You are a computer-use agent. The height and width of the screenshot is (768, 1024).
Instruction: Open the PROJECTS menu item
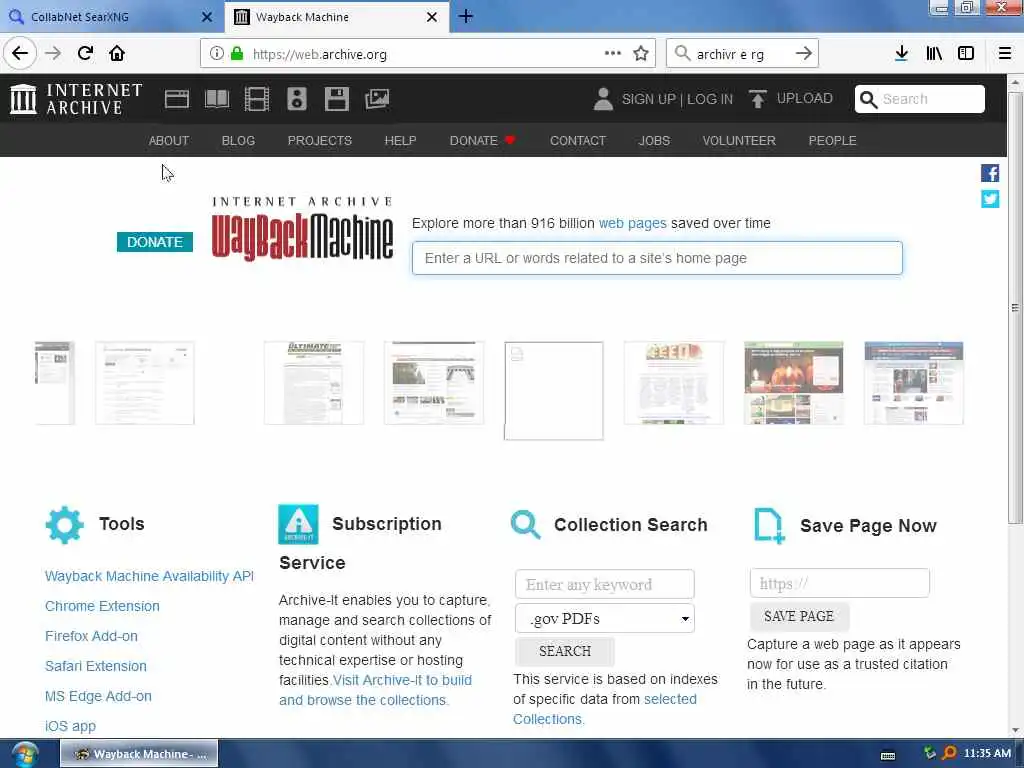319,140
